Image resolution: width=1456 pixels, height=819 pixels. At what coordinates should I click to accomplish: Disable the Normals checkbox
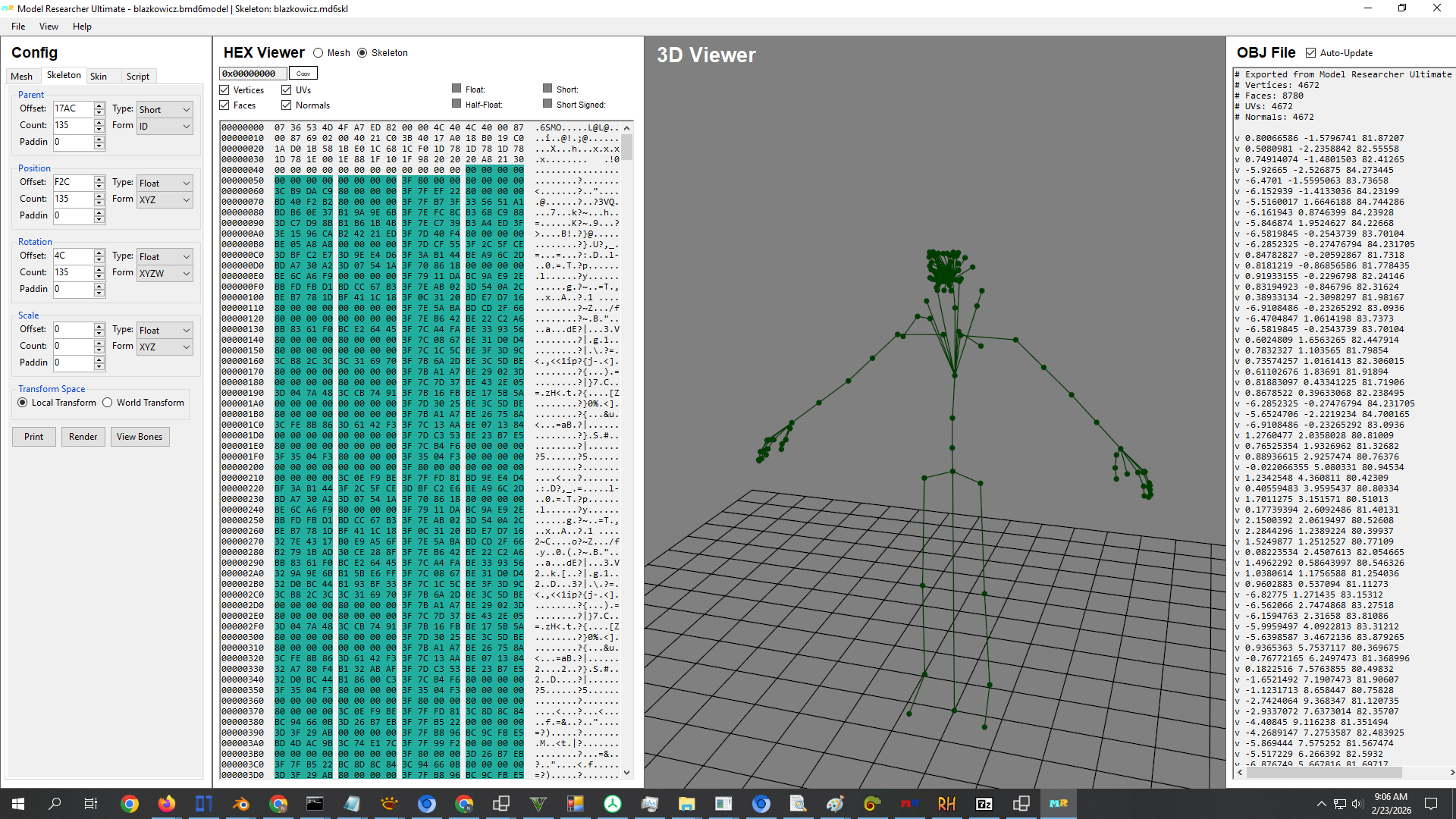tap(286, 105)
